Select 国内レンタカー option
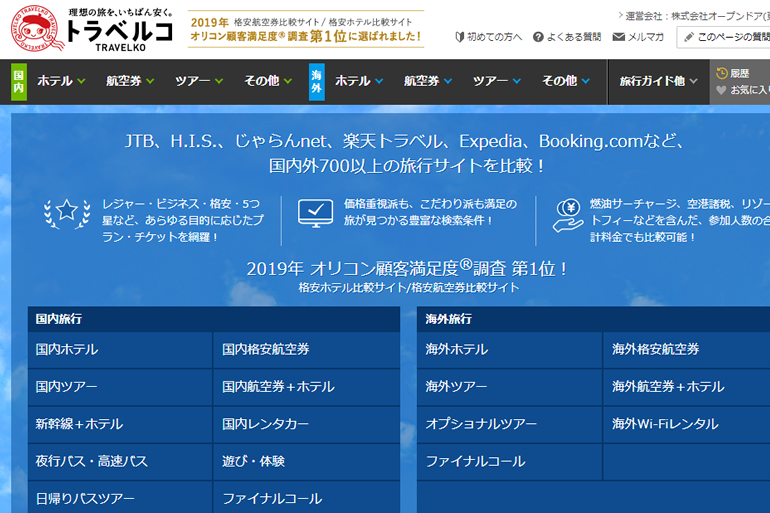The height and width of the screenshot is (513, 770). 307,424
